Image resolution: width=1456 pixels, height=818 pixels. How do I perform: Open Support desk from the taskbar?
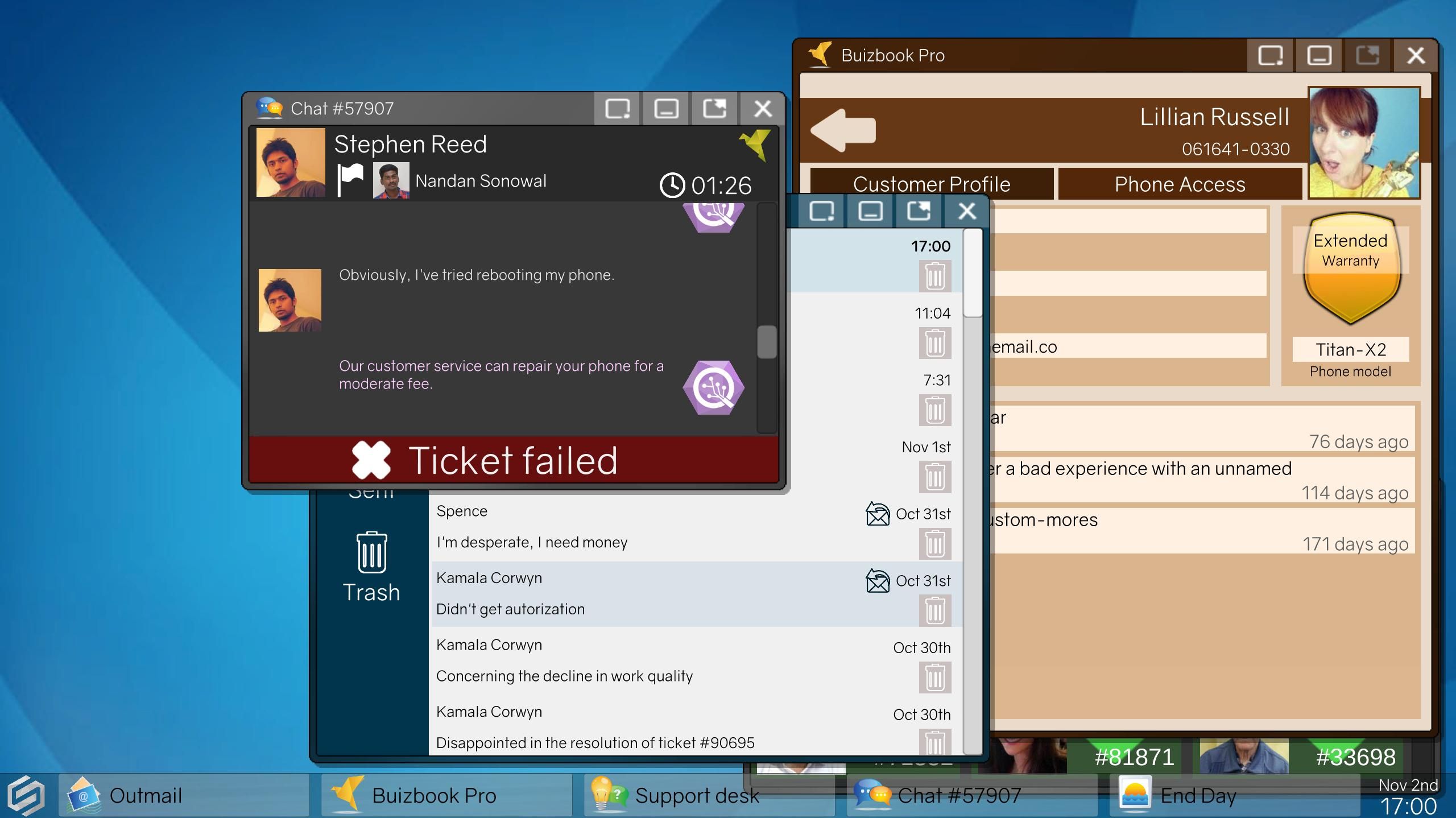pos(710,795)
